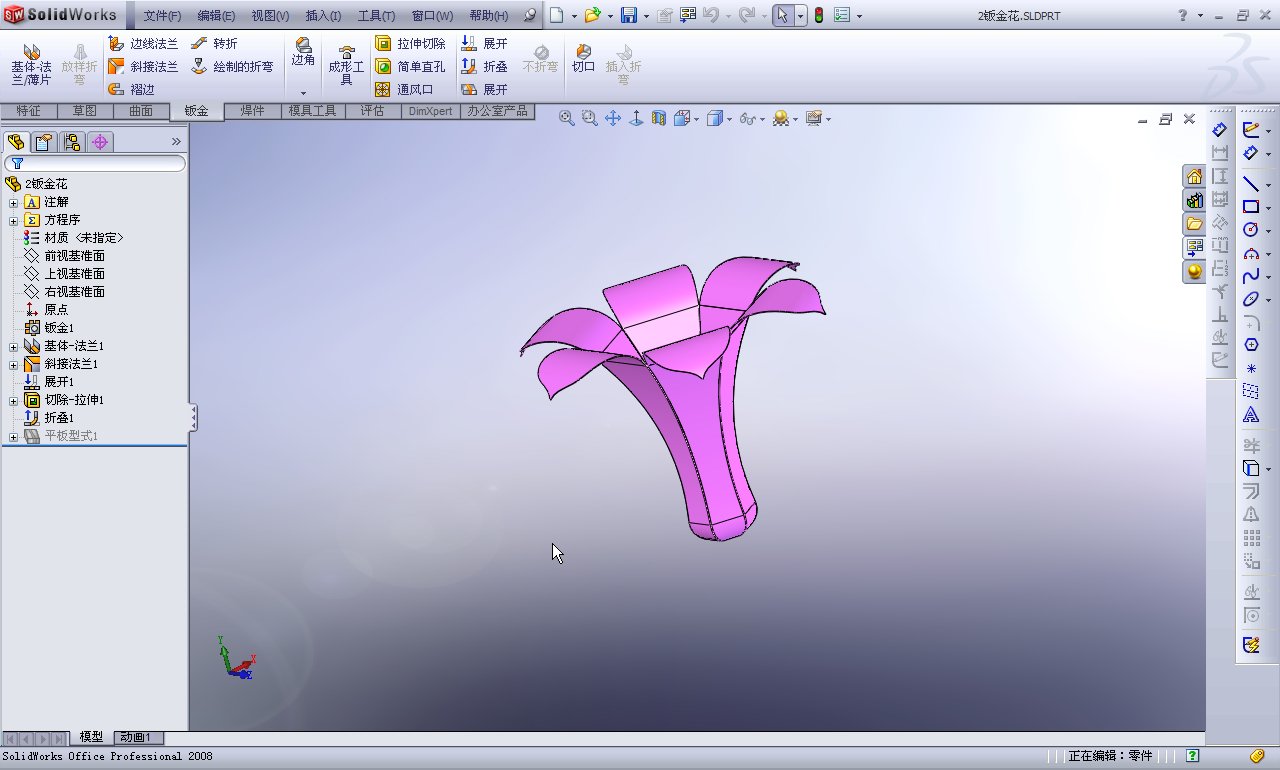Expand the 方程序 tree node

pyautogui.click(x=13, y=220)
